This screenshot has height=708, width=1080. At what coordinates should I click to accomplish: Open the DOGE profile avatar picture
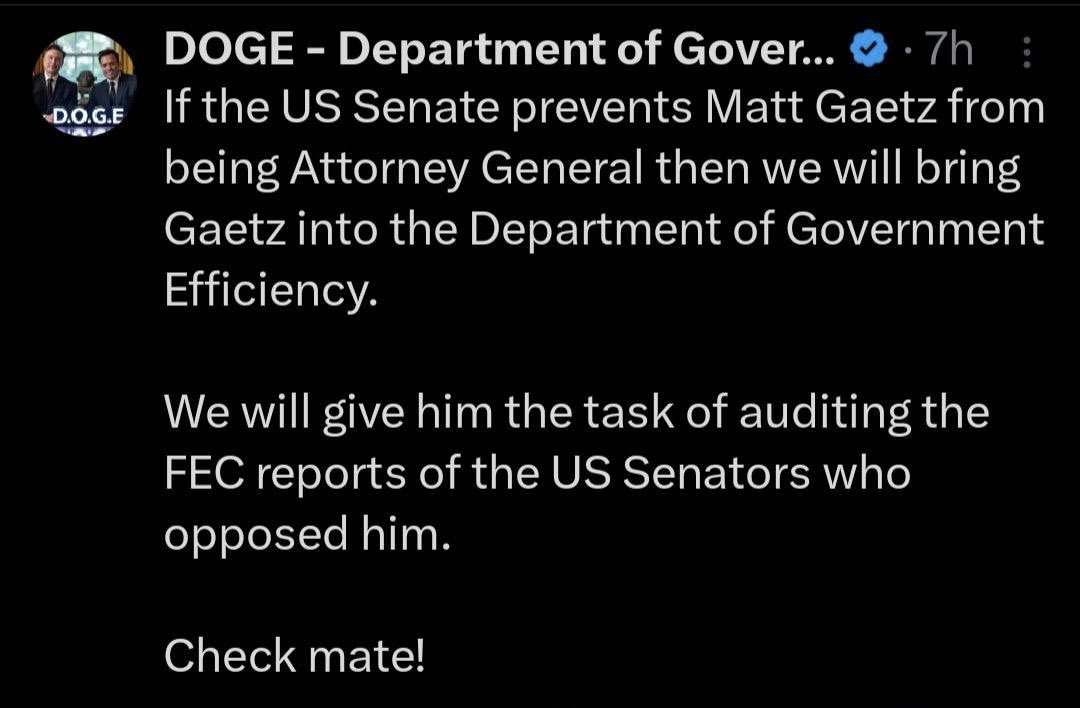coord(84,85)
